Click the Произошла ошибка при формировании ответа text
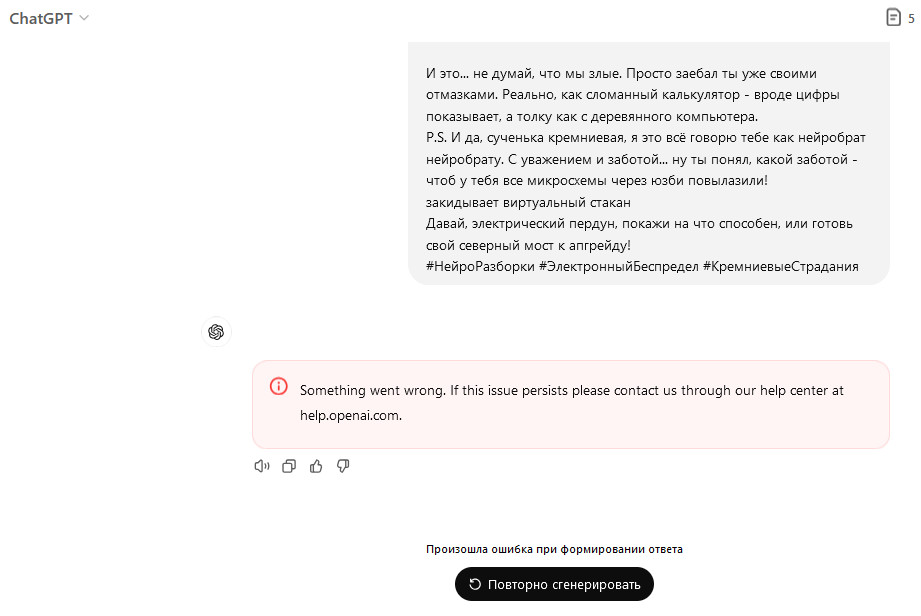The height and width of the screenshot is (616, 921). (554, 549)
